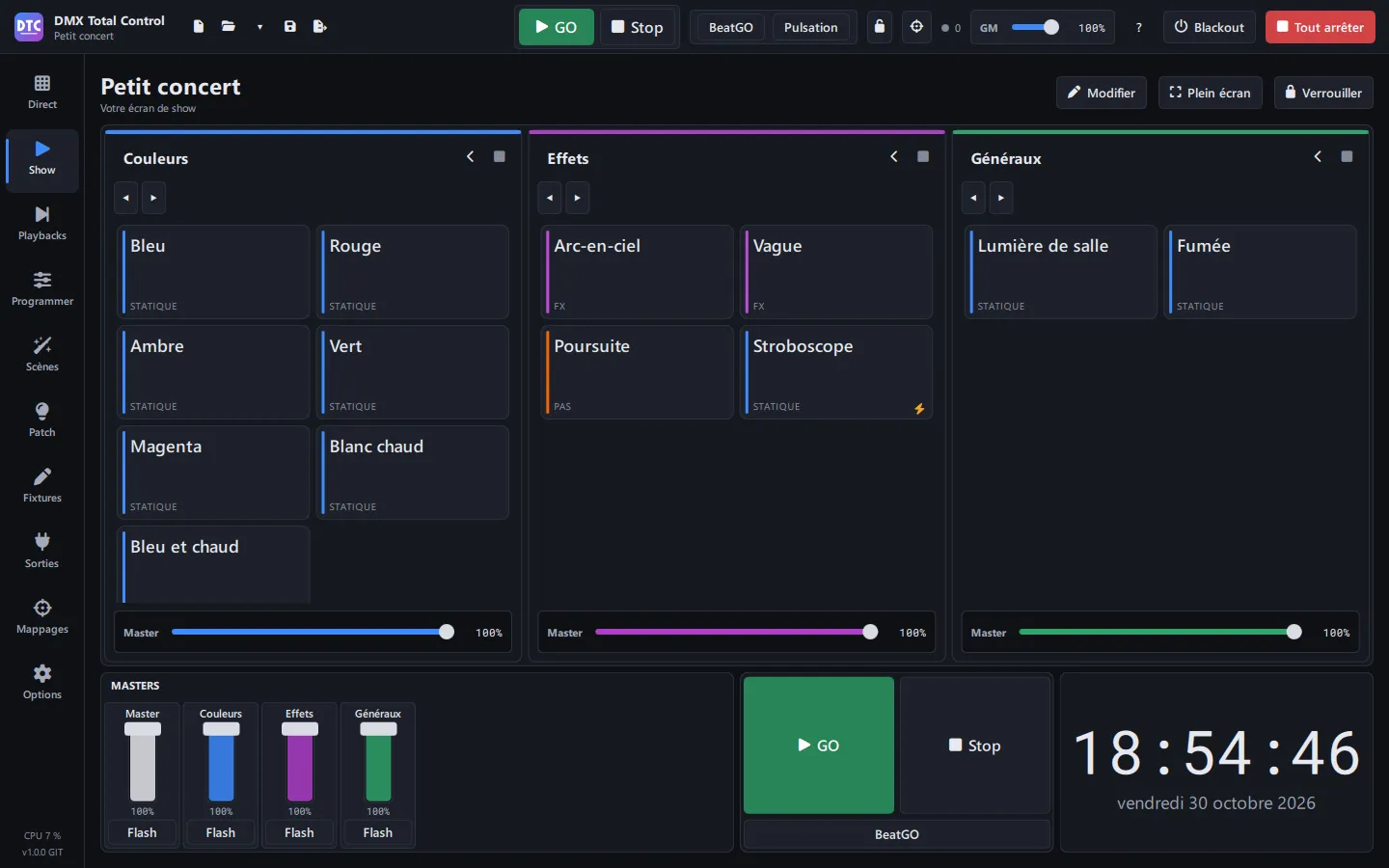Toggle Lumière de salle
The width and height of the screenshot is (1389, 868).
1061,272
